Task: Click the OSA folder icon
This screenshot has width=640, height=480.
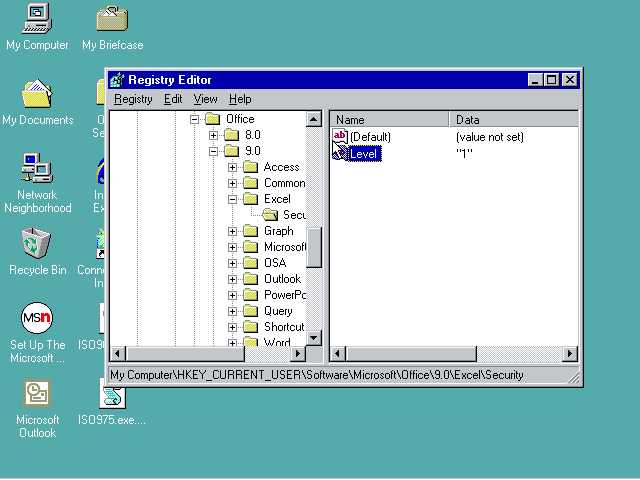Action: pyautogui.click(x=251, y=263)
